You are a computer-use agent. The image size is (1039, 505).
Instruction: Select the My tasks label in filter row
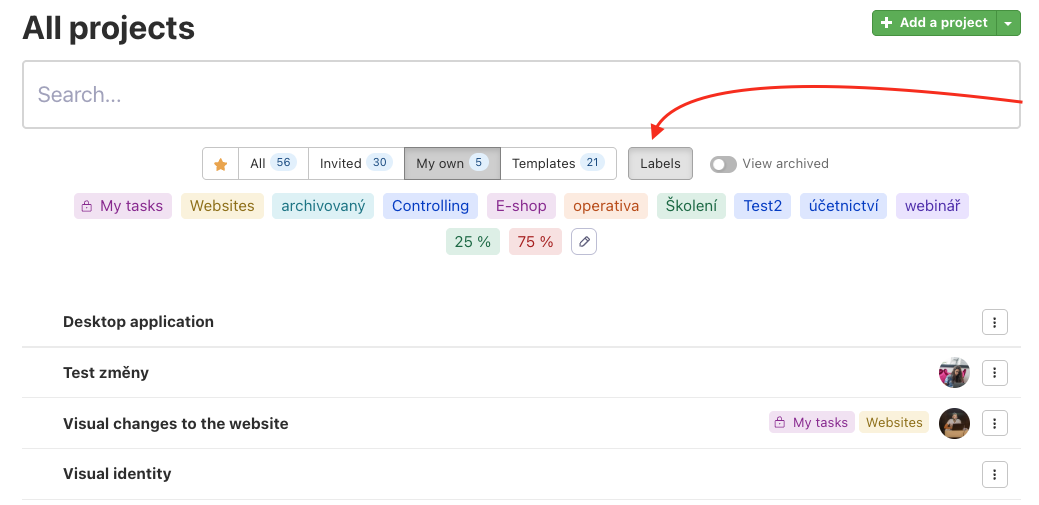pyautogui.click(x=123, y=206)
